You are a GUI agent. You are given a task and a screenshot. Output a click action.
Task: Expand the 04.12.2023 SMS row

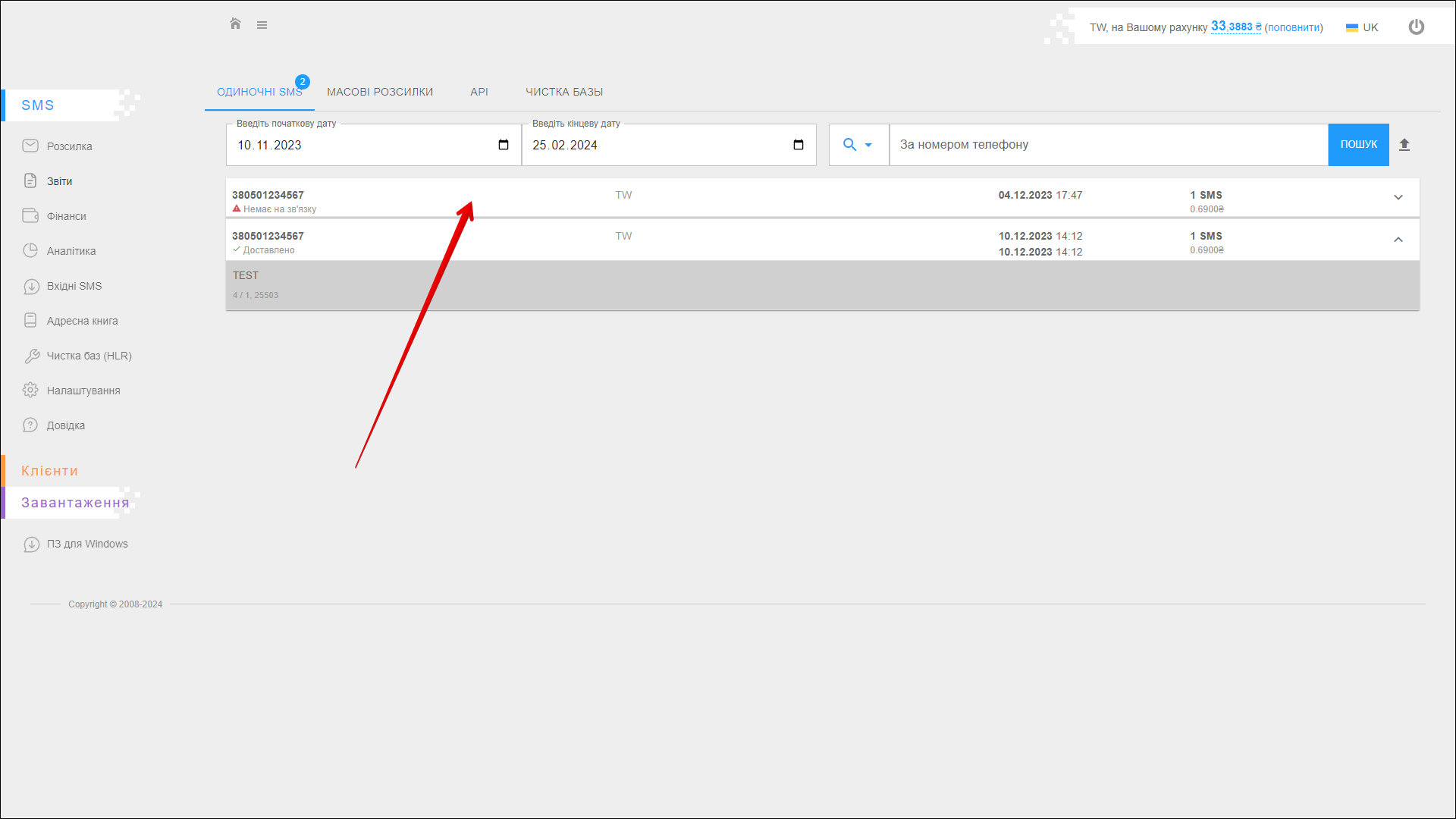(x=1398, y=198)
